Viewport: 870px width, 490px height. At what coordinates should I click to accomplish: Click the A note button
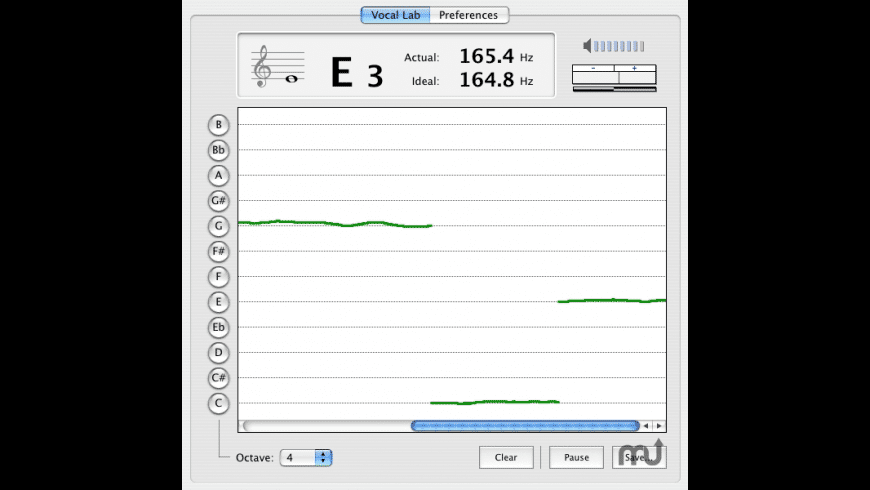point(219,175)
